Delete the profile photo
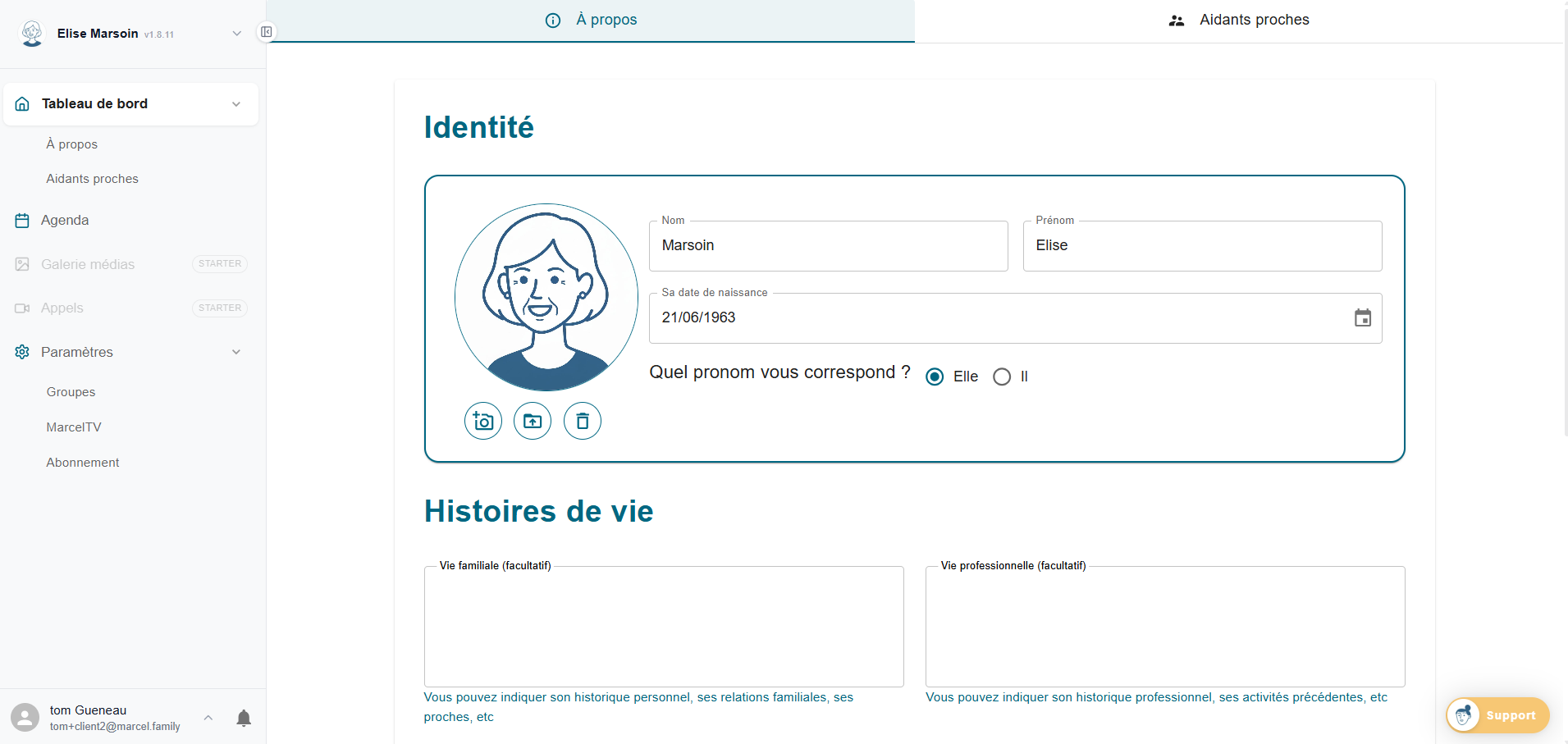1568x744 pixels. point(583,421)
